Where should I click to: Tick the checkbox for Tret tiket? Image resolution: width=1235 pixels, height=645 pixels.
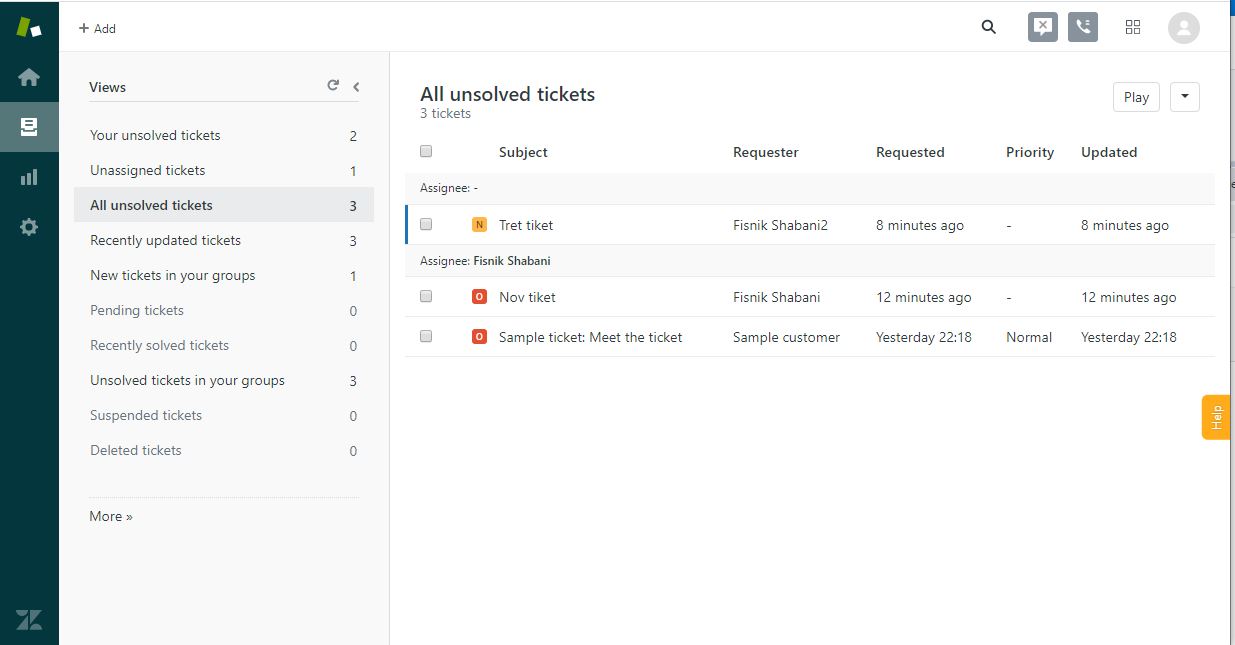426,225
